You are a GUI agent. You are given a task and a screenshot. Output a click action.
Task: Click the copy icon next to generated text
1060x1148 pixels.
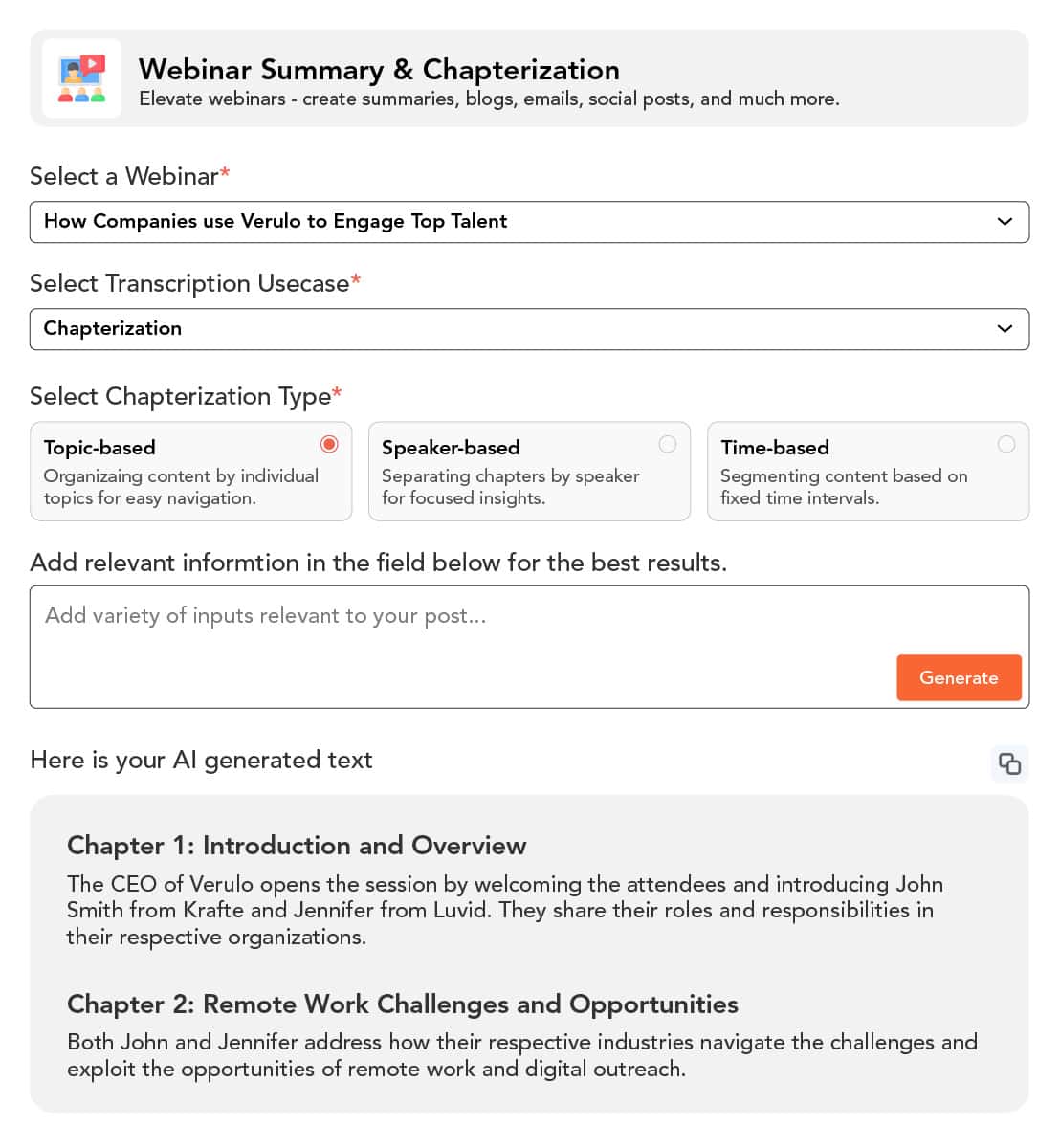(1010, 763)
